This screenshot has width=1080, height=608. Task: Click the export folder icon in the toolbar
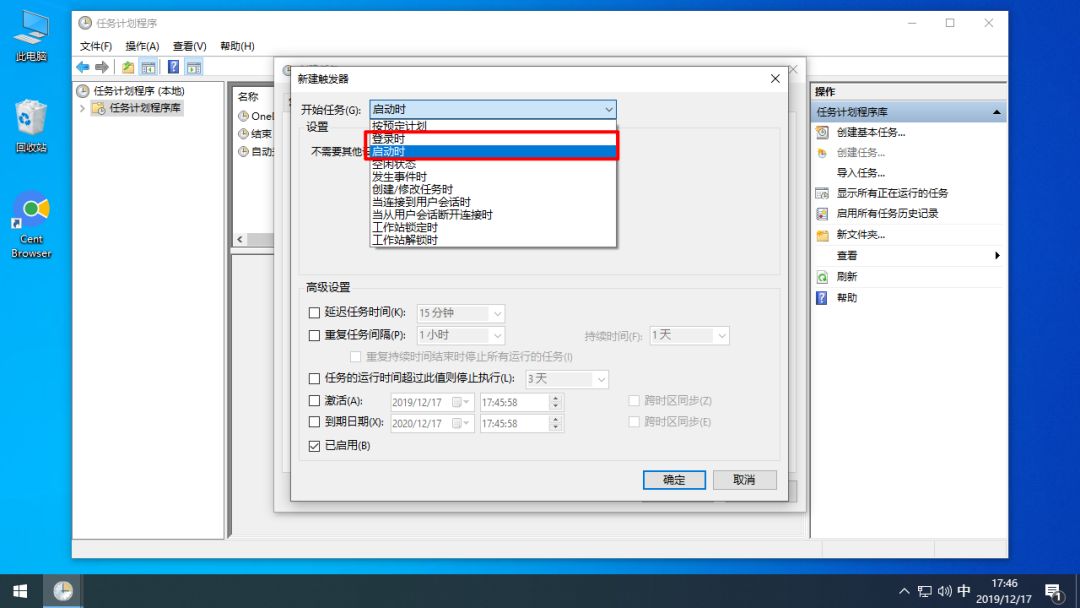[x=127, y=67]
